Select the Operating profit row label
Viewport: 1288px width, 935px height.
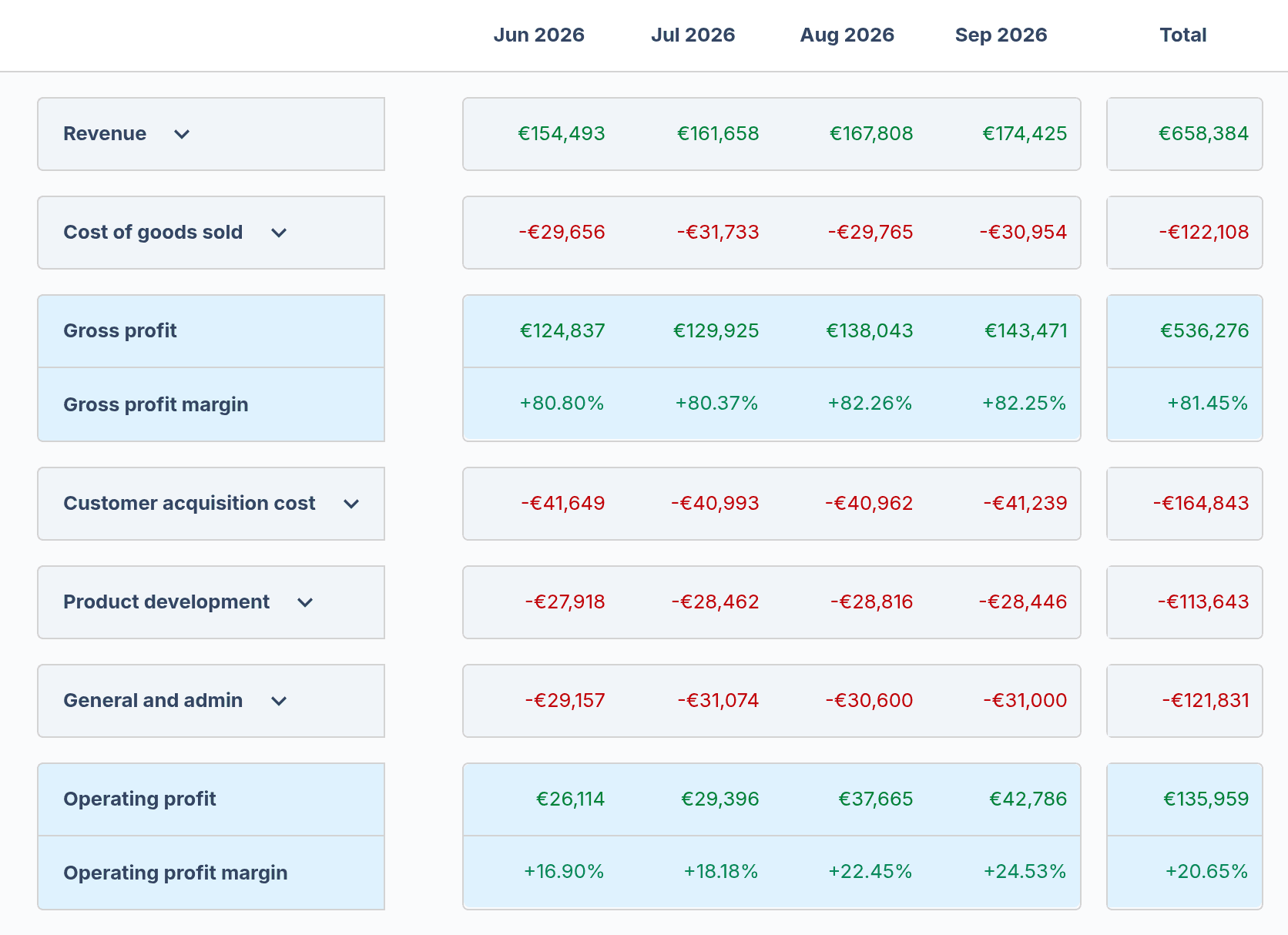tap(139, 799)
